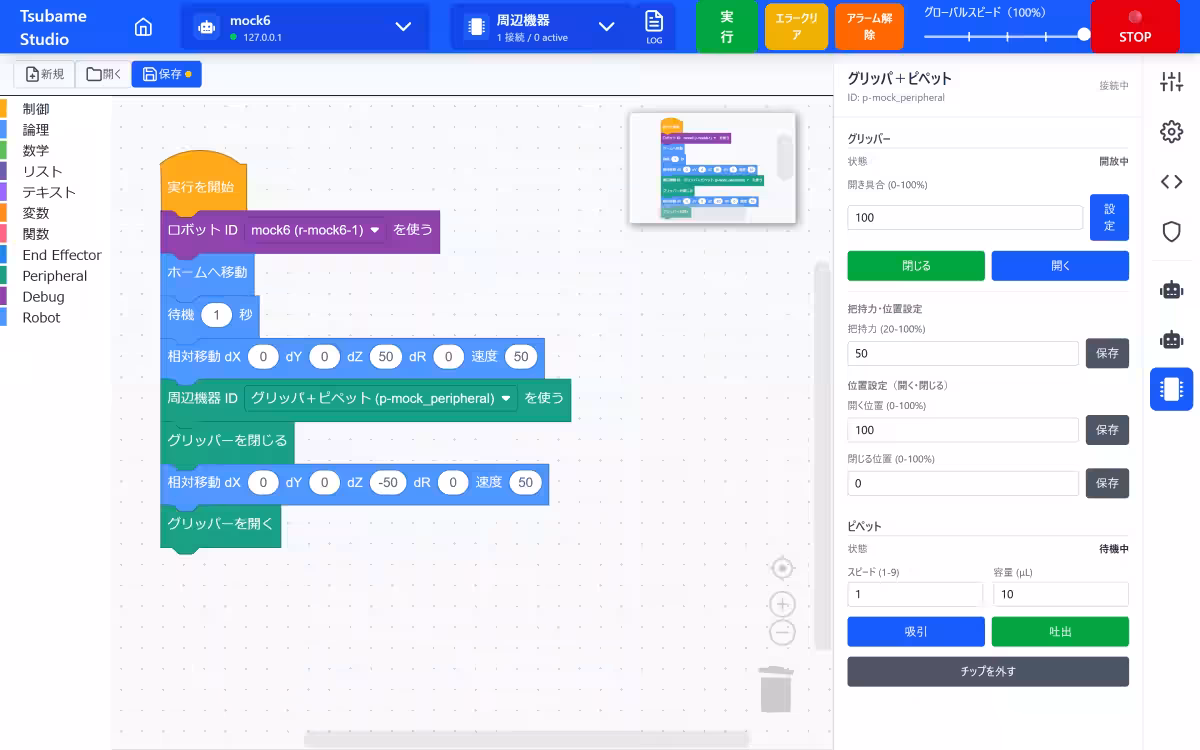Open the LOG file icon
The width and height of the screenshot is (1200, 750).
[654, 27]
